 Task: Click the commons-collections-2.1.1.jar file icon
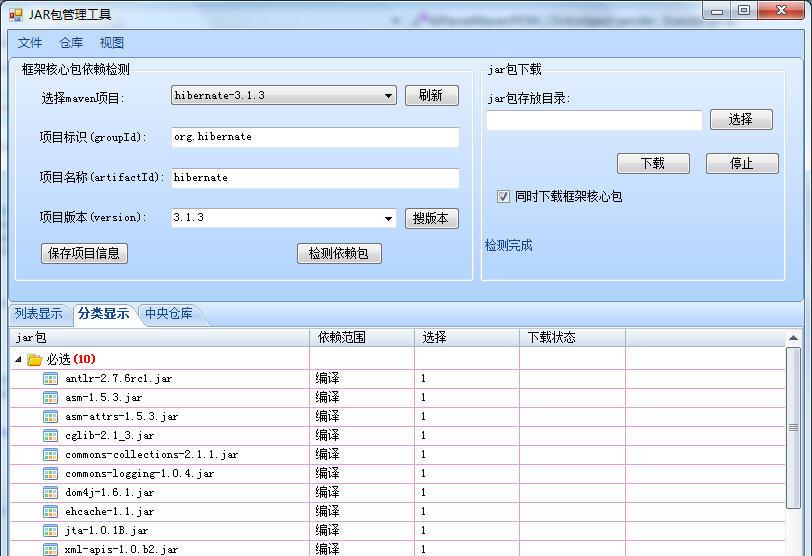[50, 455]
